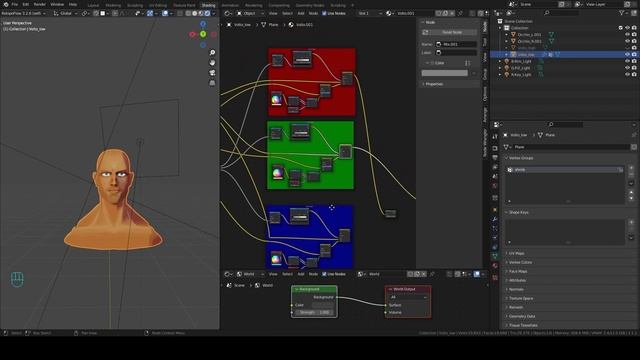Click node Name field Mix.001

(456, 44)
